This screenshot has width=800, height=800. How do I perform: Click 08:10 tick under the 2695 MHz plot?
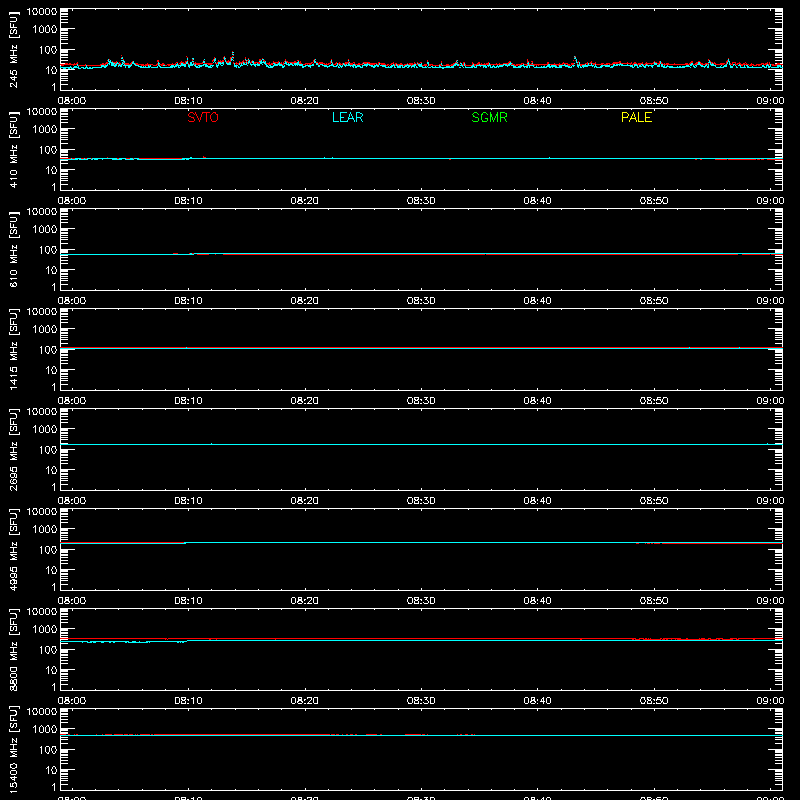click(188, 501)
